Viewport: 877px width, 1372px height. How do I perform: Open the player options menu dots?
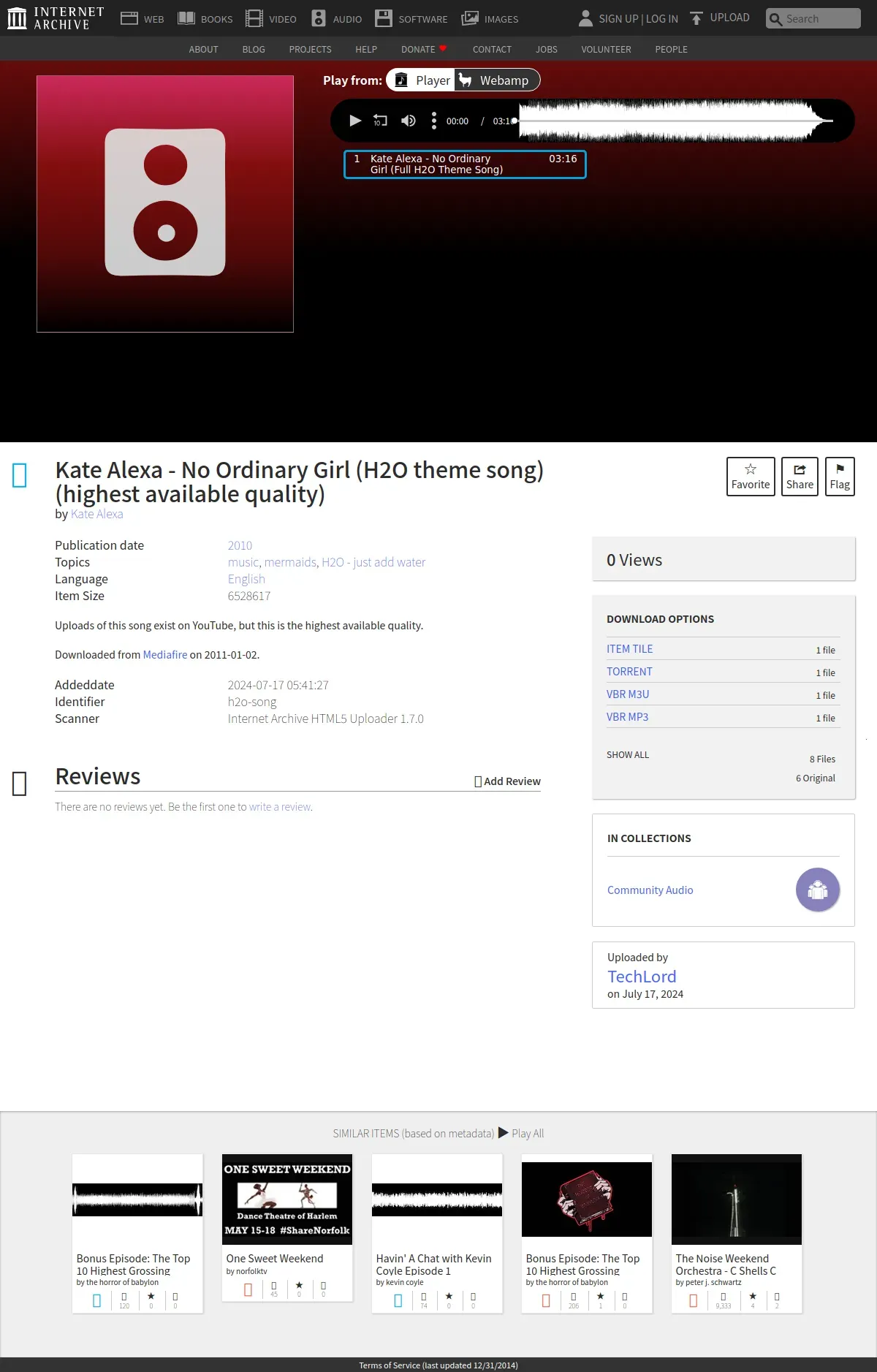434,121
